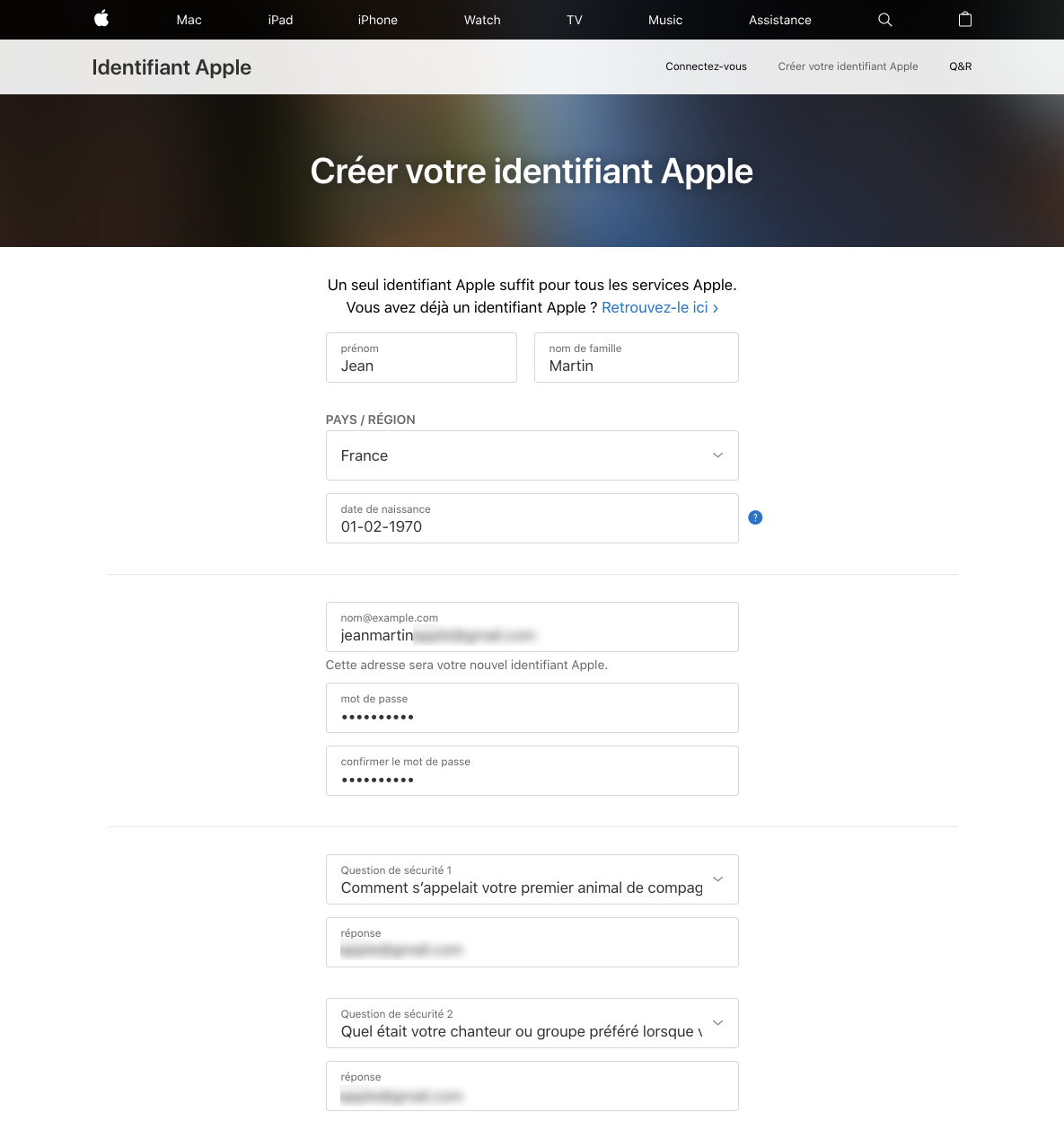Click the Identifiant Apple heading link
This screenshot has width=1064, height=1130.
[171, 67]
